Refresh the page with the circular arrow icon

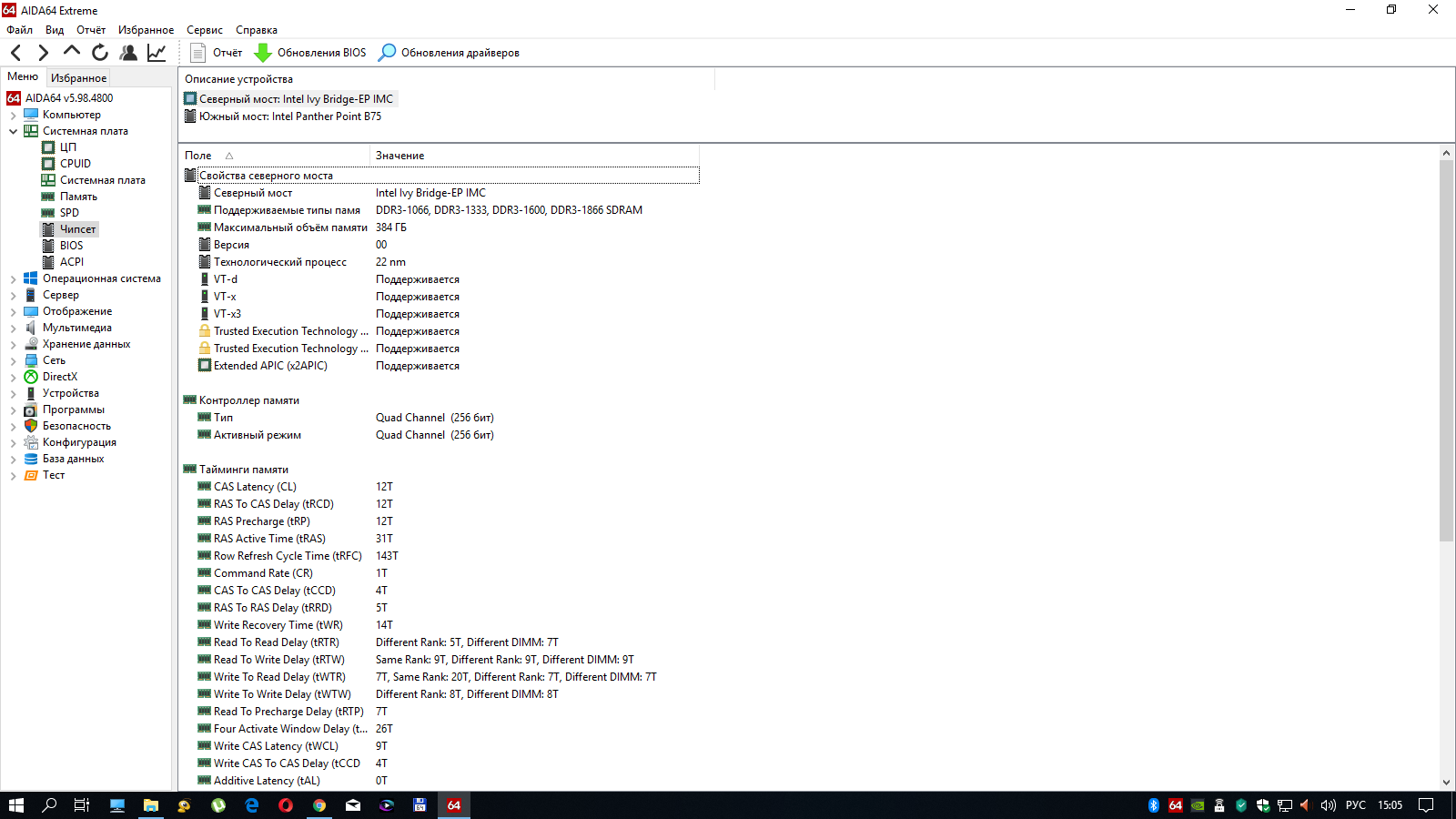click(x=100, y=53)
